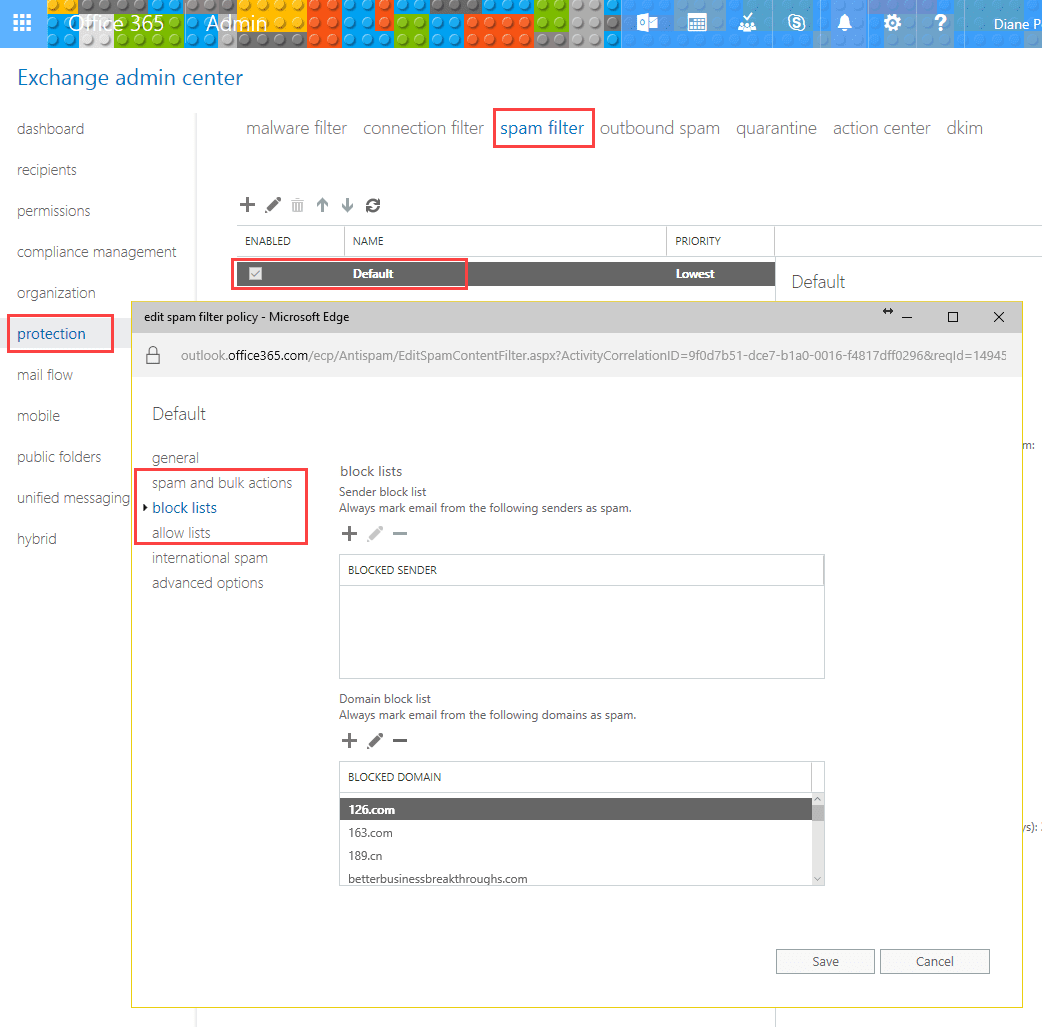Toggle the Default policy enabled checkbox

tap(255, 273)
